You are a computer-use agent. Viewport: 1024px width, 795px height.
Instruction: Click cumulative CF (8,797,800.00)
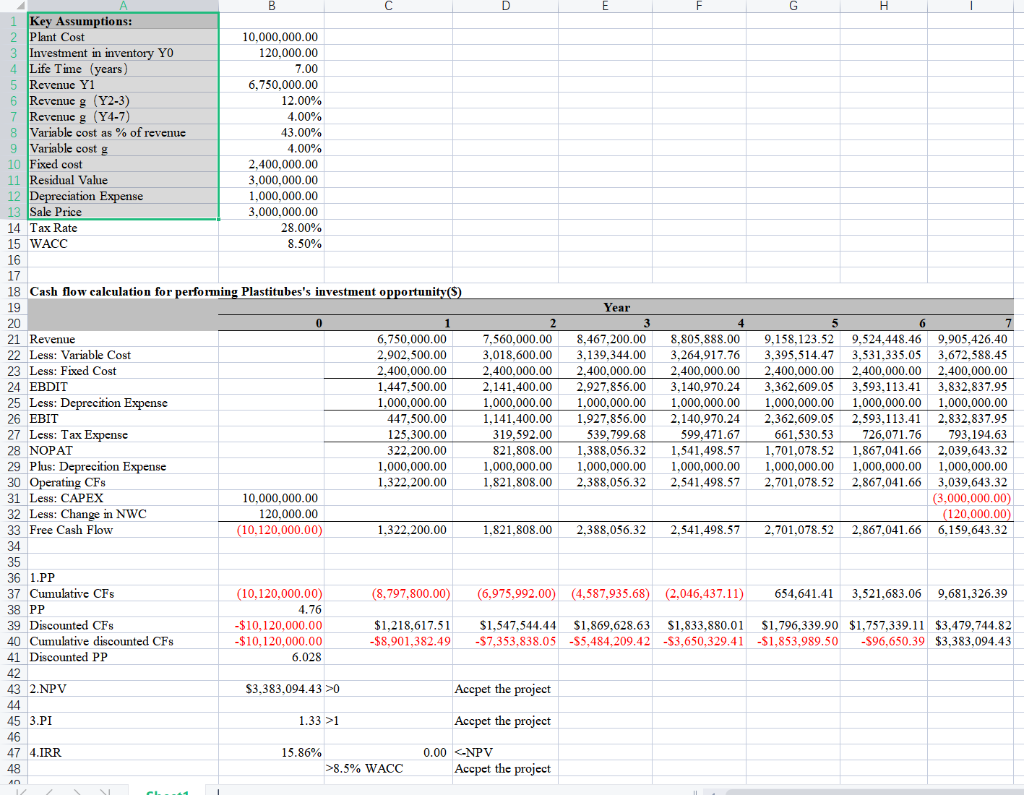click(x=388, y=594)
